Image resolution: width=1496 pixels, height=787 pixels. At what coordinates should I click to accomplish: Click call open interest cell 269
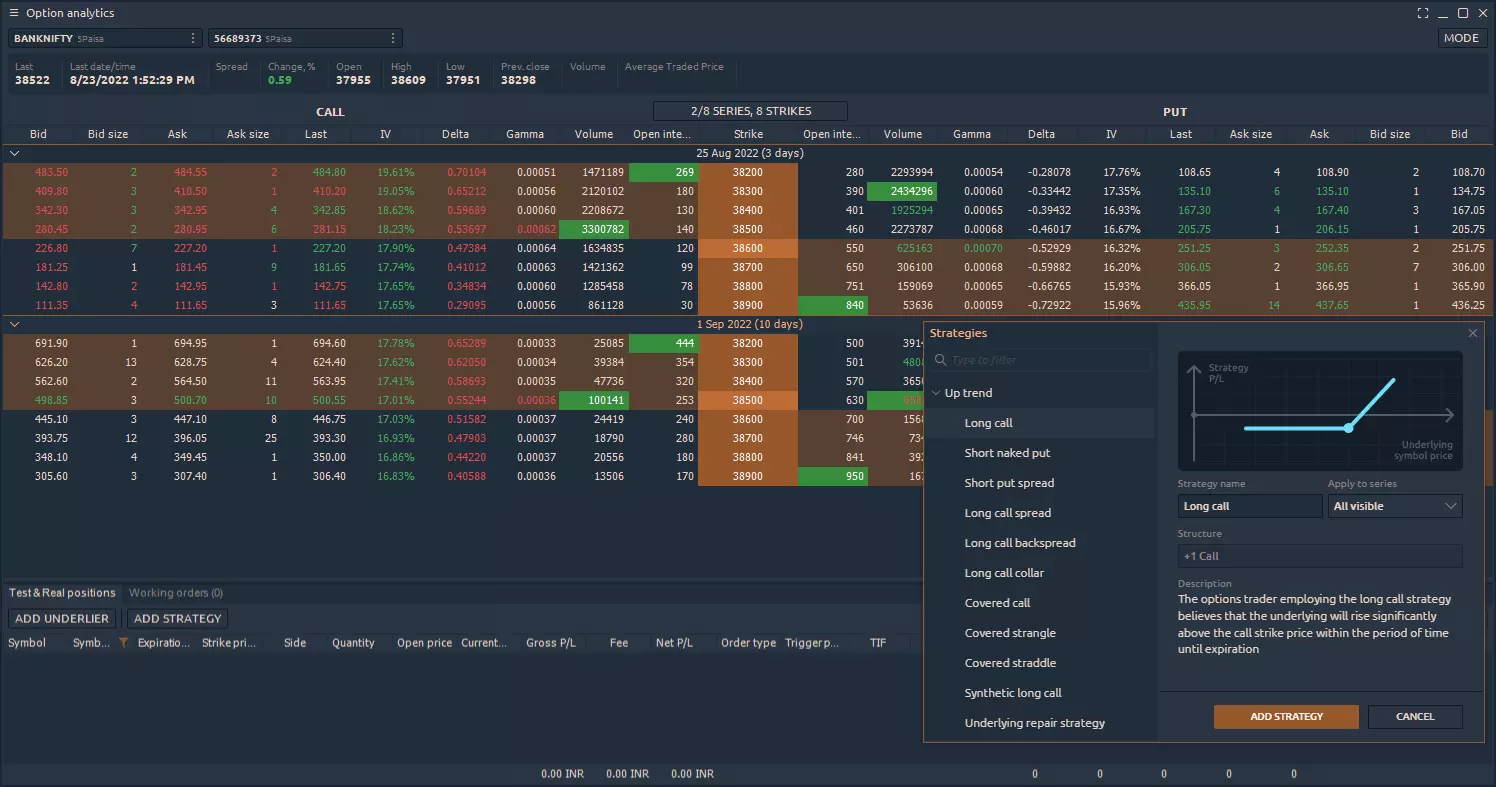pyautogui.click(x=664, y=172)
